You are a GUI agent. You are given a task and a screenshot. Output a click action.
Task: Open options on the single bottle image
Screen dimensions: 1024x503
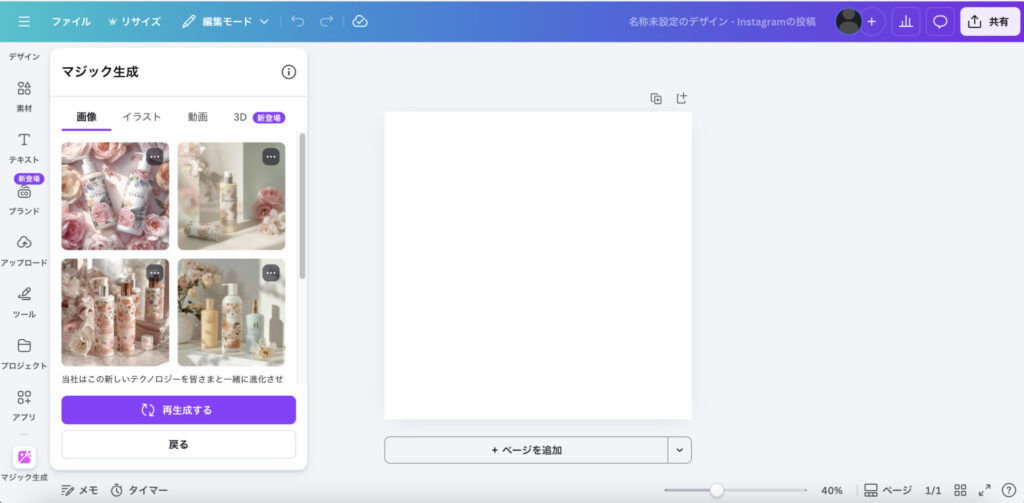pyautogui.click(x=271, y=157)
